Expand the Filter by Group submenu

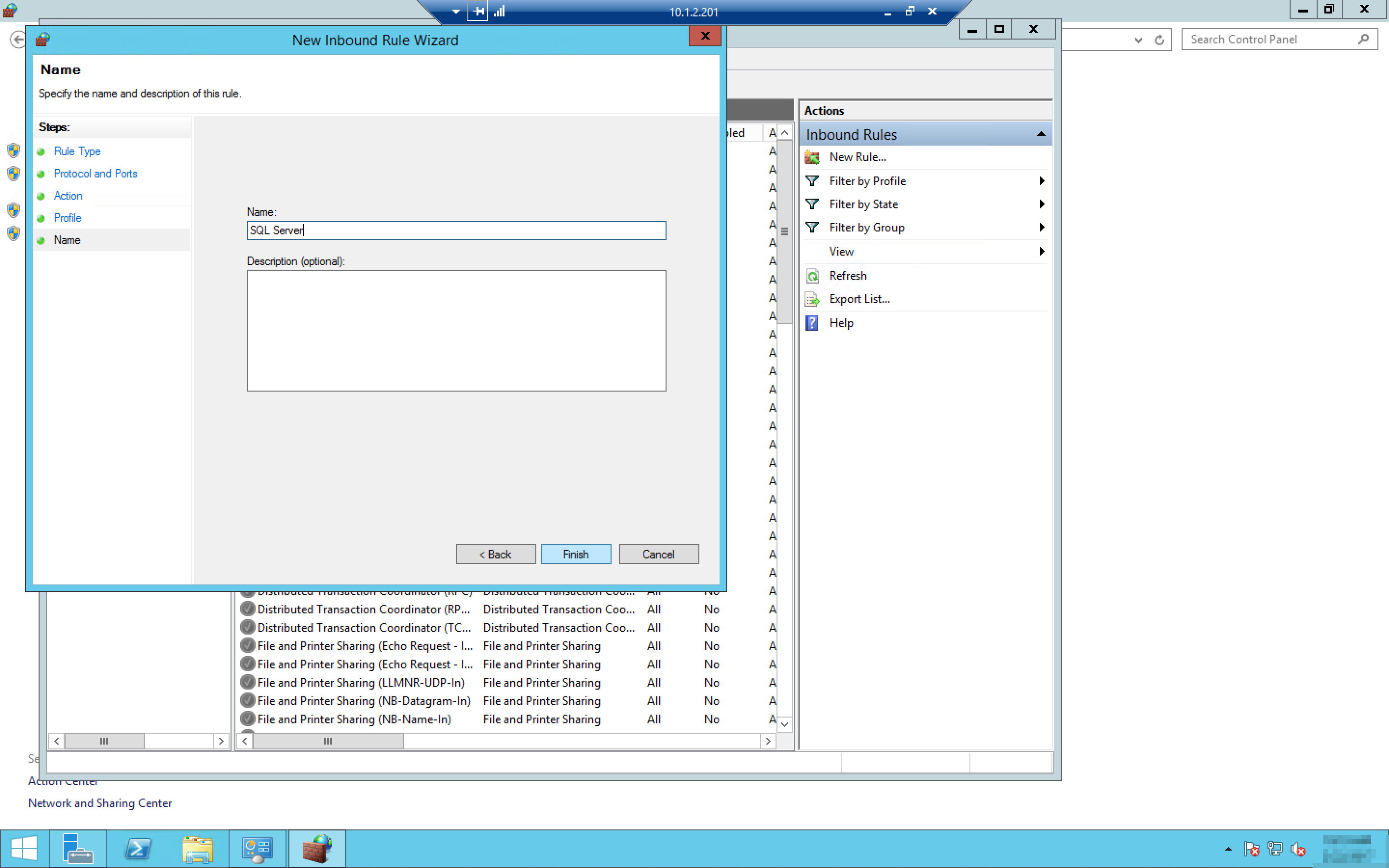click(x=1041, y=227)
